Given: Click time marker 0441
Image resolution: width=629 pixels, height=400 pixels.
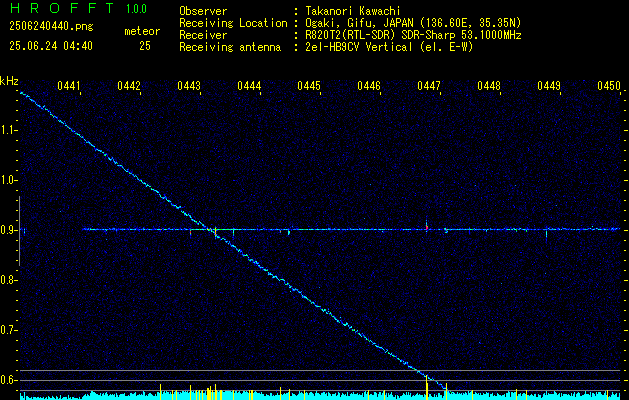Looking at the screenshot, I should (x=69, y=85).
